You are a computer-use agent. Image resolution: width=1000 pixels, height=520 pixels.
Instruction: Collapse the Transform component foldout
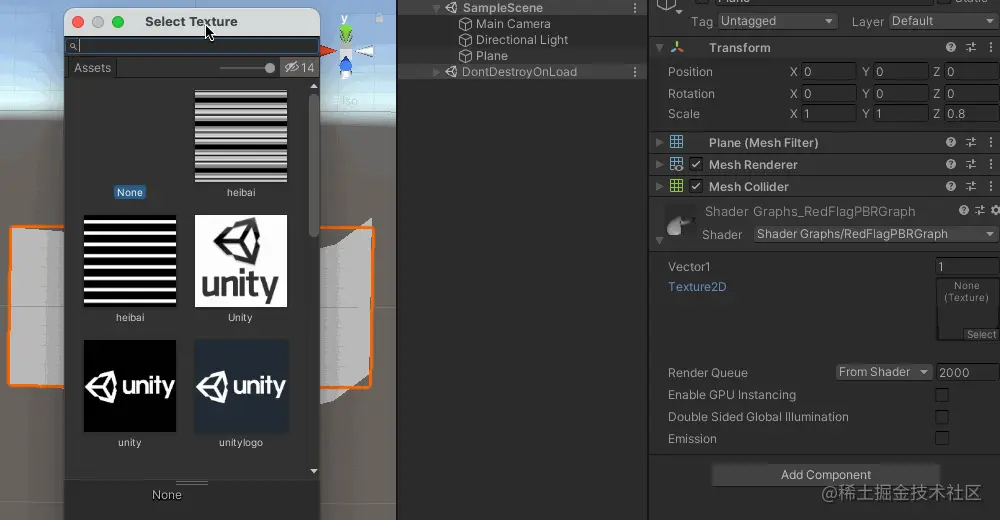[659, 48]
